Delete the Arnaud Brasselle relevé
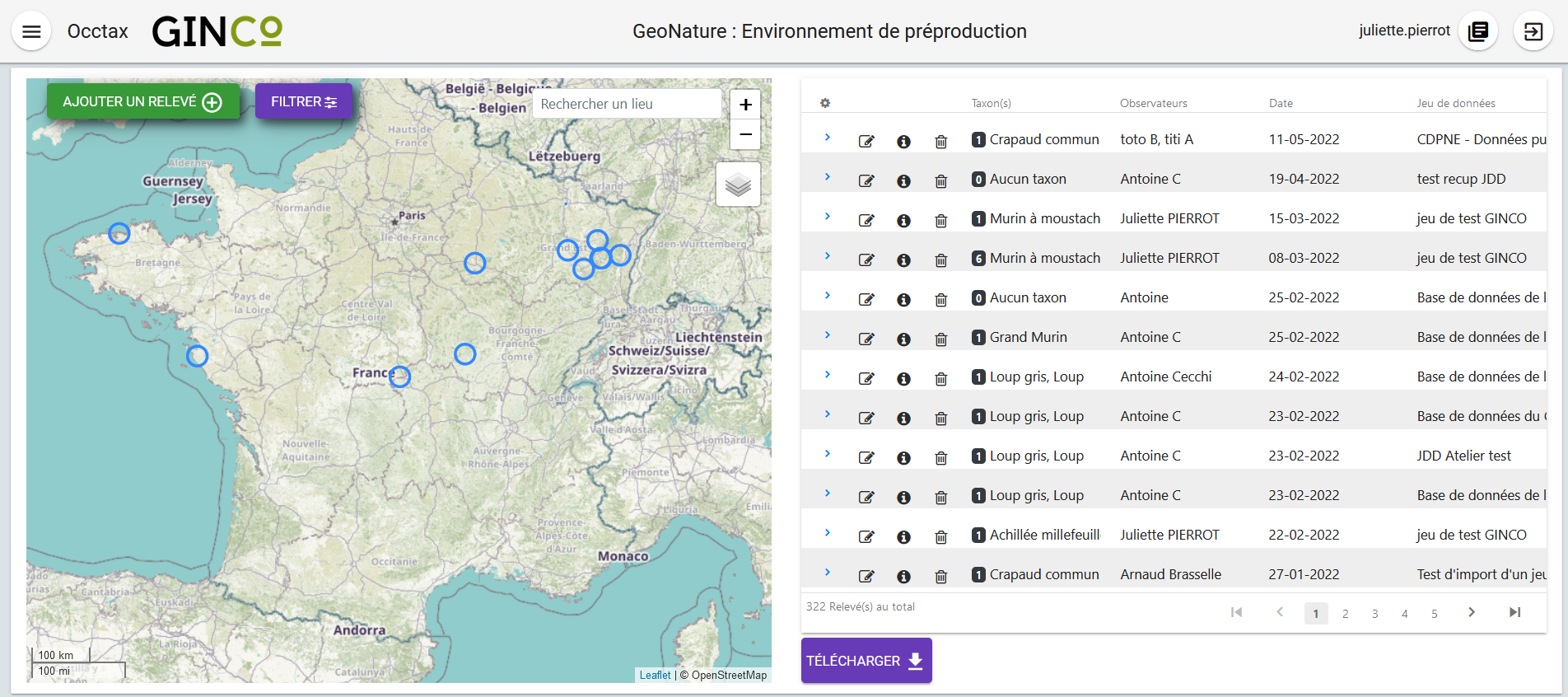 (940, 576)
